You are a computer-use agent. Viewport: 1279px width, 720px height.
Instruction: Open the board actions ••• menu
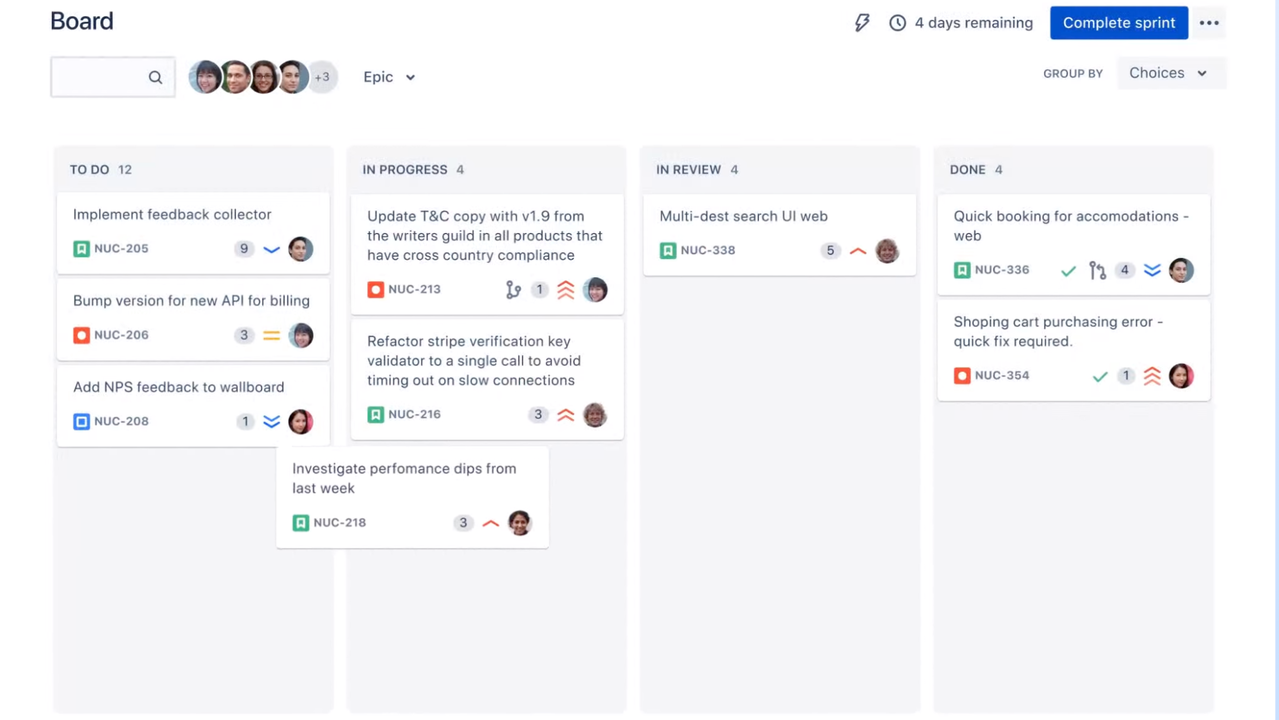[x=1209, y=22]
